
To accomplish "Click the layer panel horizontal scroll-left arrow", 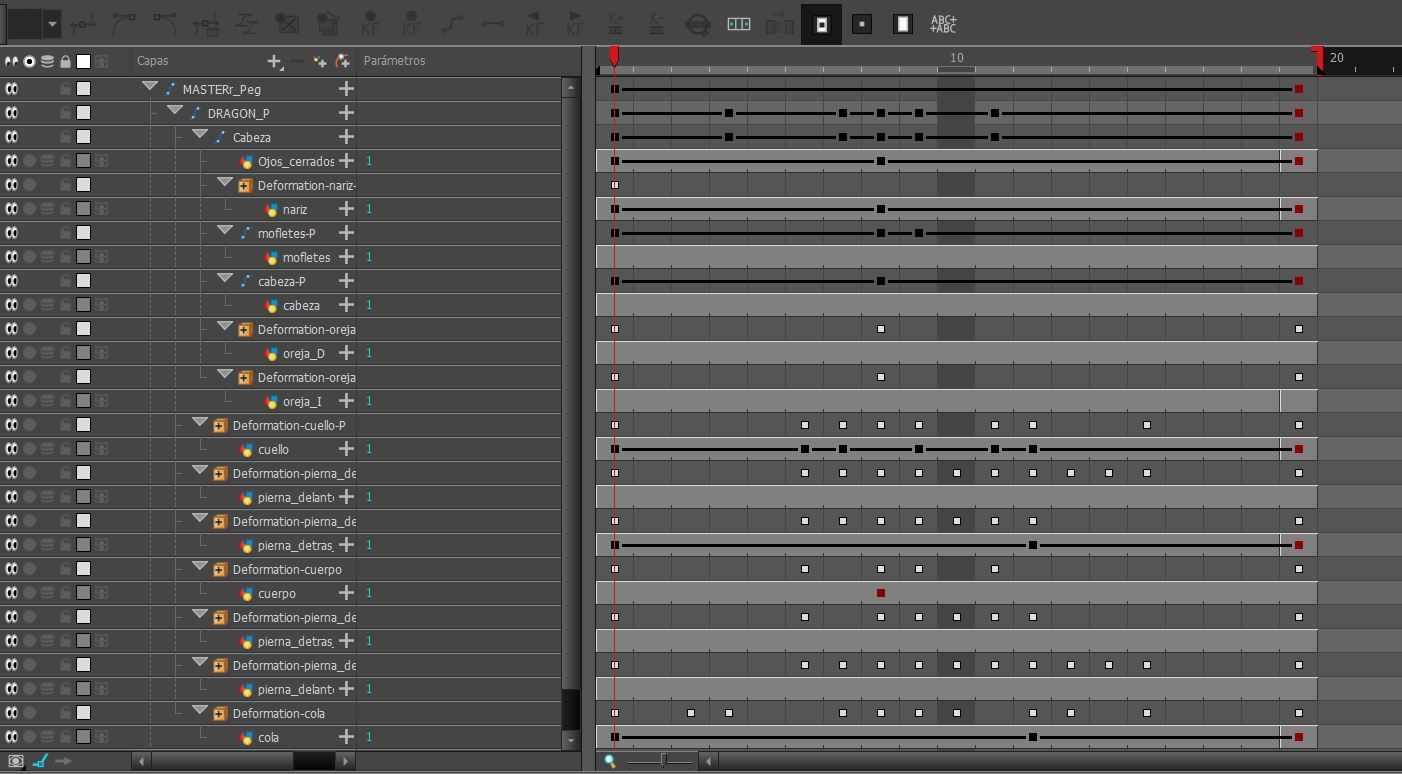I will pos(141,761).
